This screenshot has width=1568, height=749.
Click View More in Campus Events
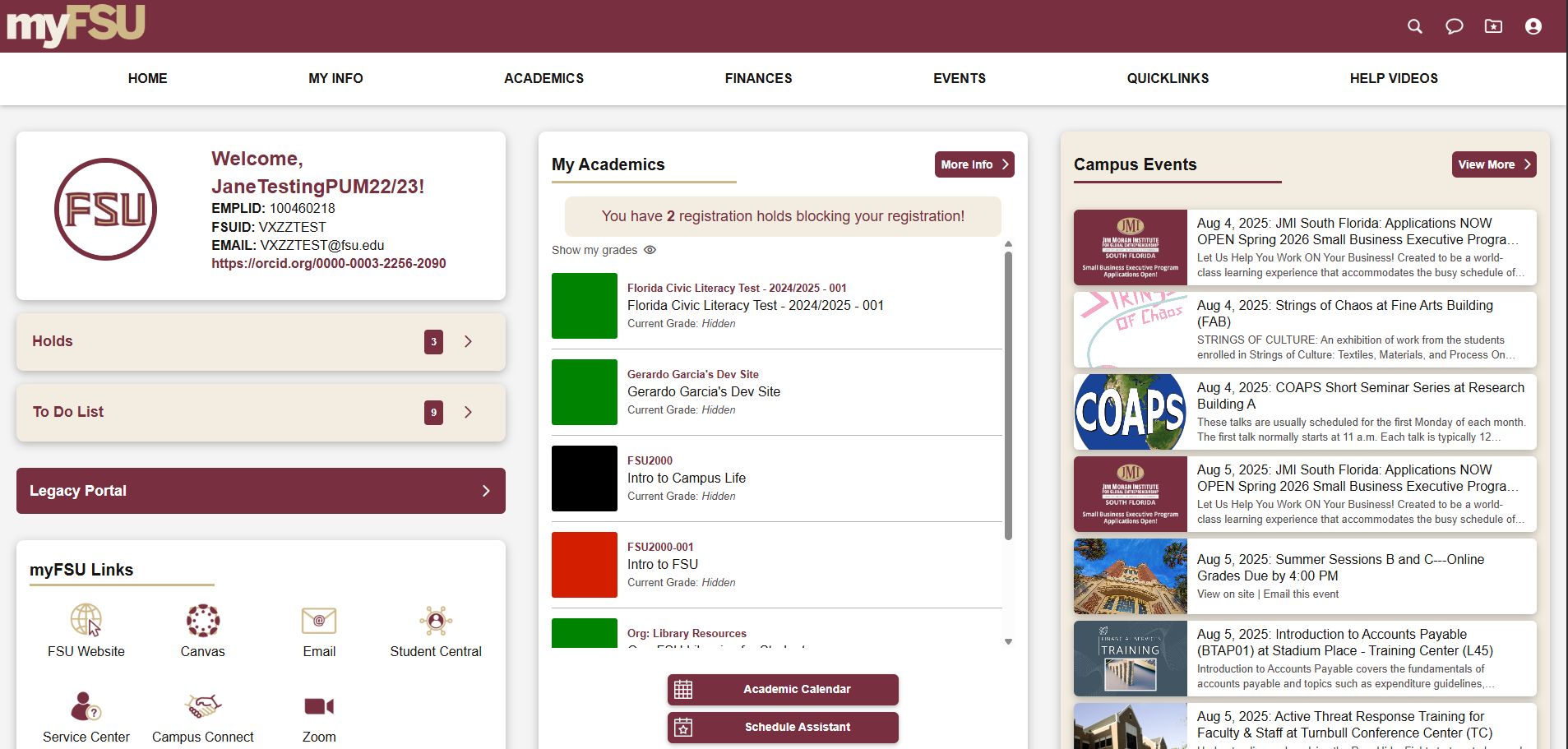(1494, 164)
